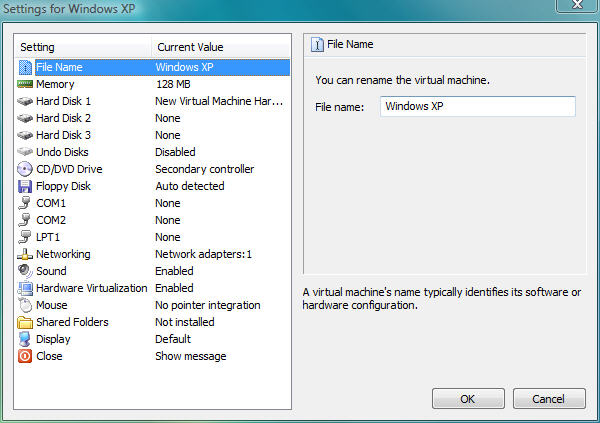Select the highlighted File Name row label
600x423 pixels.
[x=59, y=67]
